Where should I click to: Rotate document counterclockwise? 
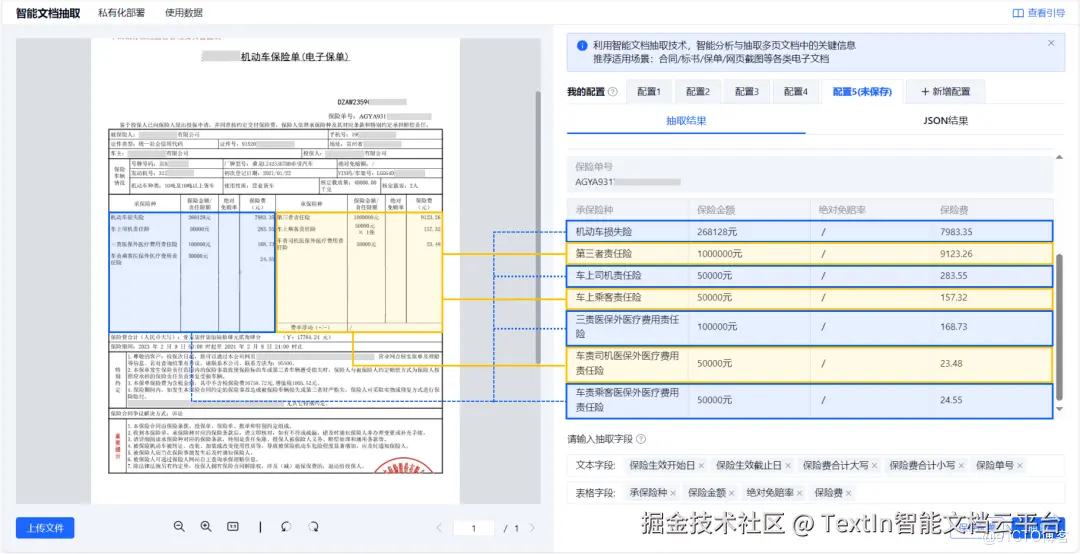[x=287, y=527]
